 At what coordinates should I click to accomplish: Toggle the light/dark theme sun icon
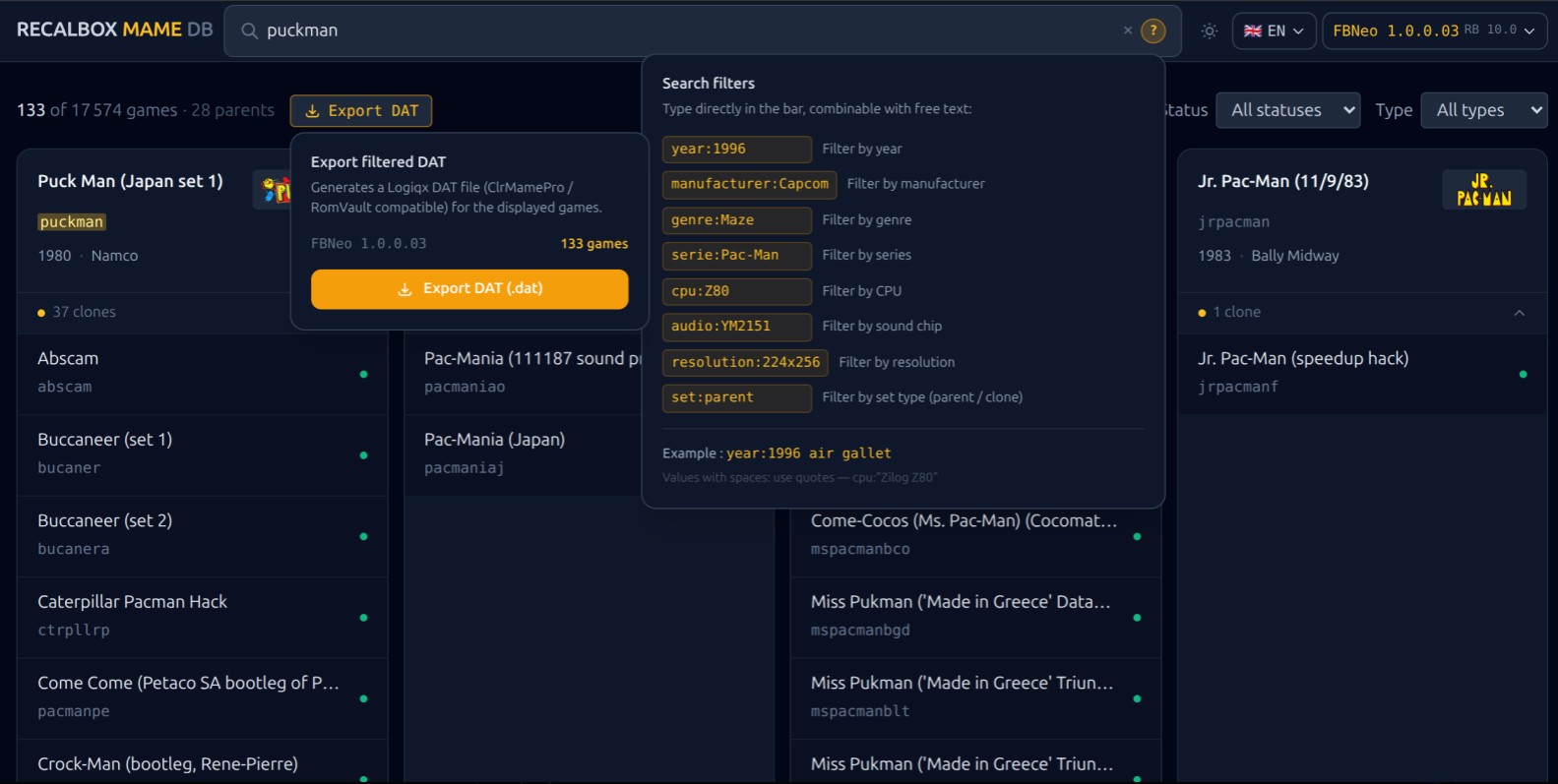1209,30
